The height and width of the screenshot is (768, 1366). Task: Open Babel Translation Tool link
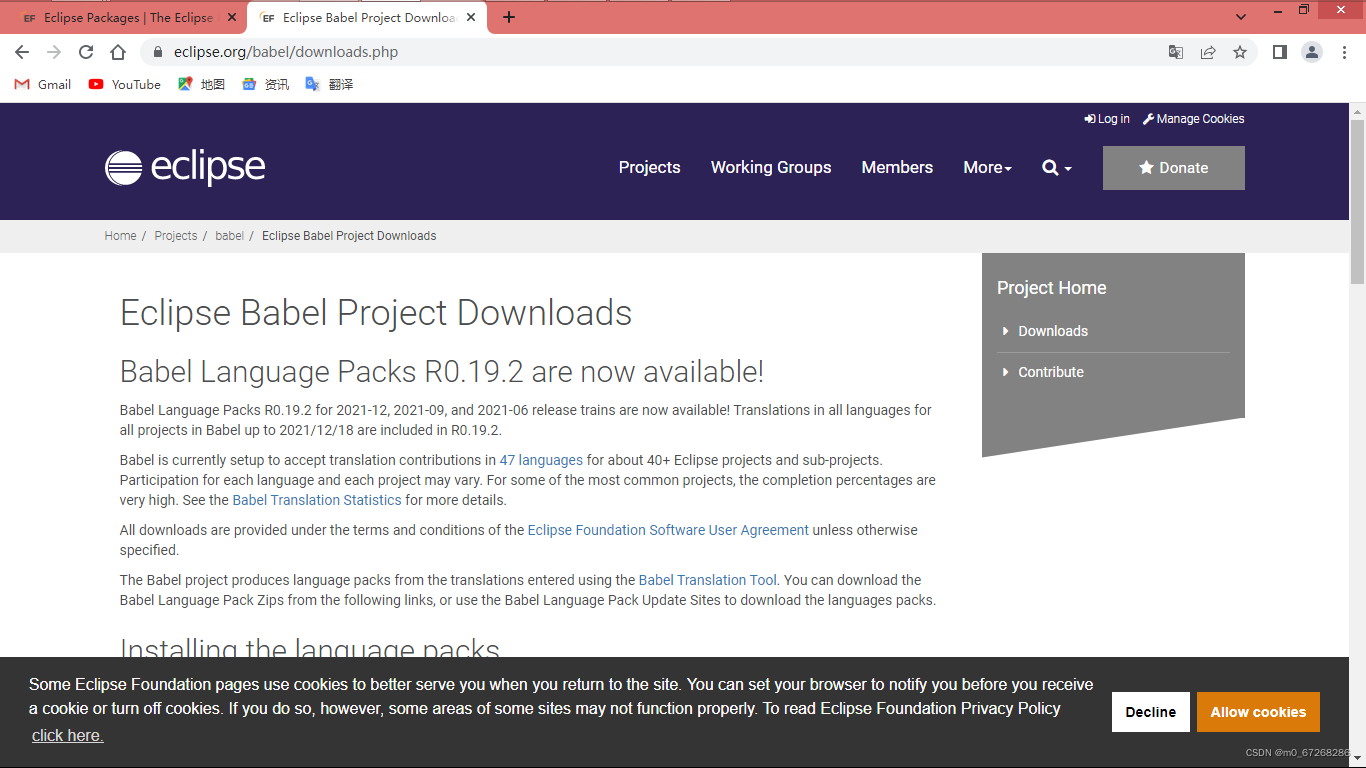coord(708,580)
